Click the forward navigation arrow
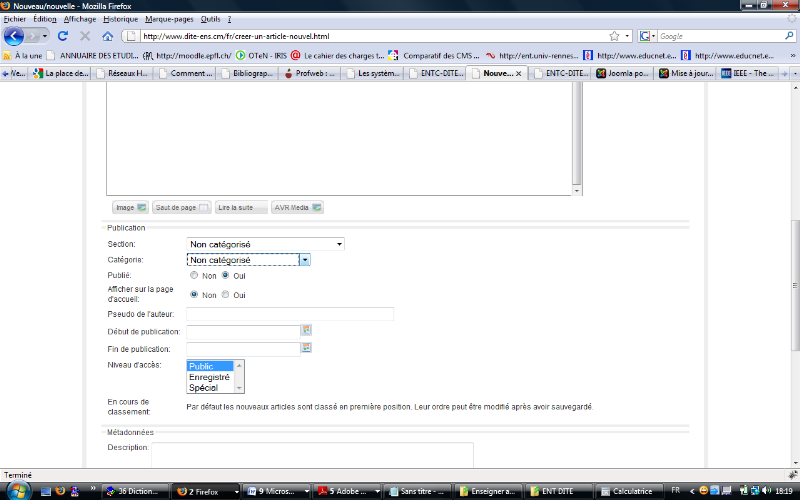The width and height of the screenshot is (800, 500). (32, 36)
